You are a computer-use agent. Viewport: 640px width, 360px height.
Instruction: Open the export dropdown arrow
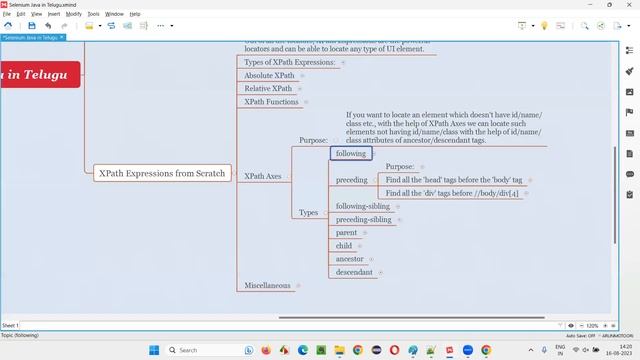click(x=629, y=26)
